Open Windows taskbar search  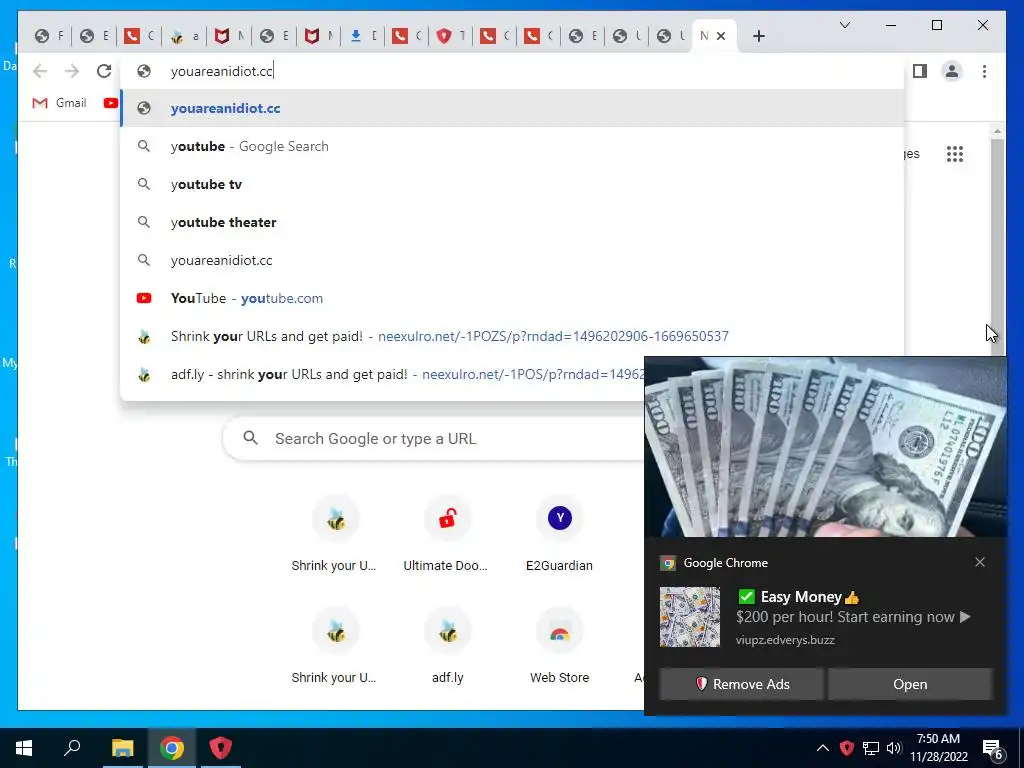click(72, 748)
